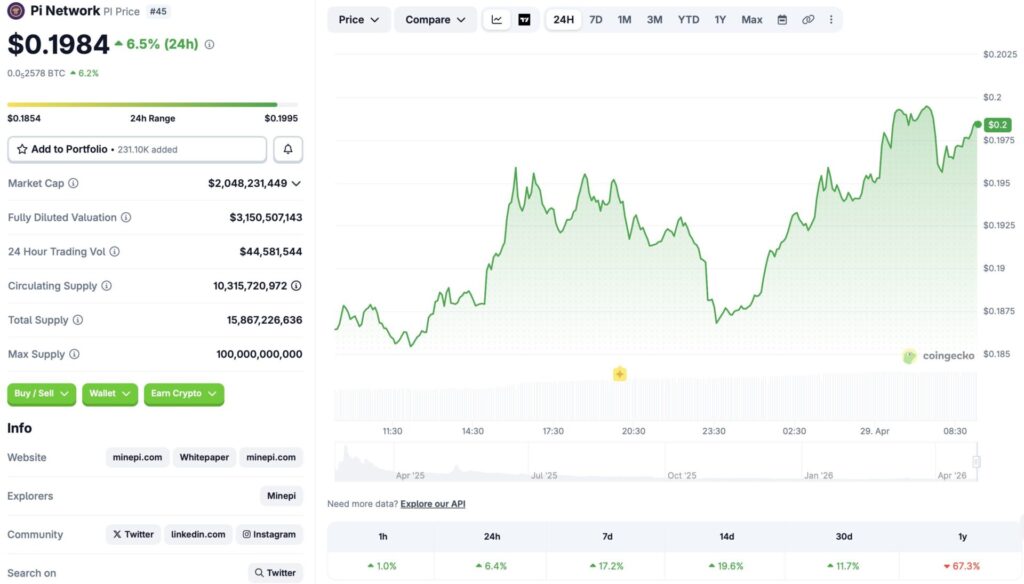The image size is (1024, 584).
Task: Open the calendar date range icon
Action: (x=783, y=19)
